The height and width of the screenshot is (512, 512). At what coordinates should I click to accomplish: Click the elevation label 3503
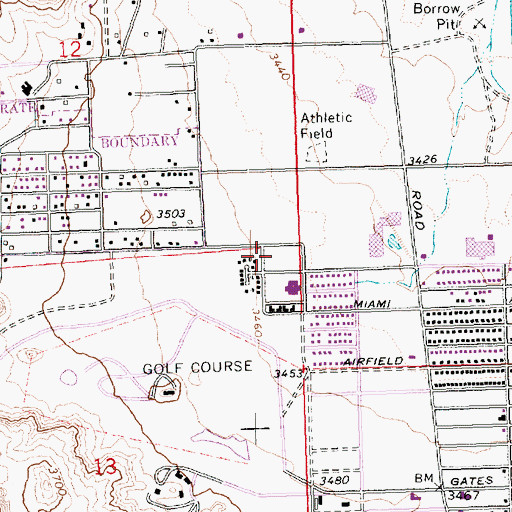[171, 214]
